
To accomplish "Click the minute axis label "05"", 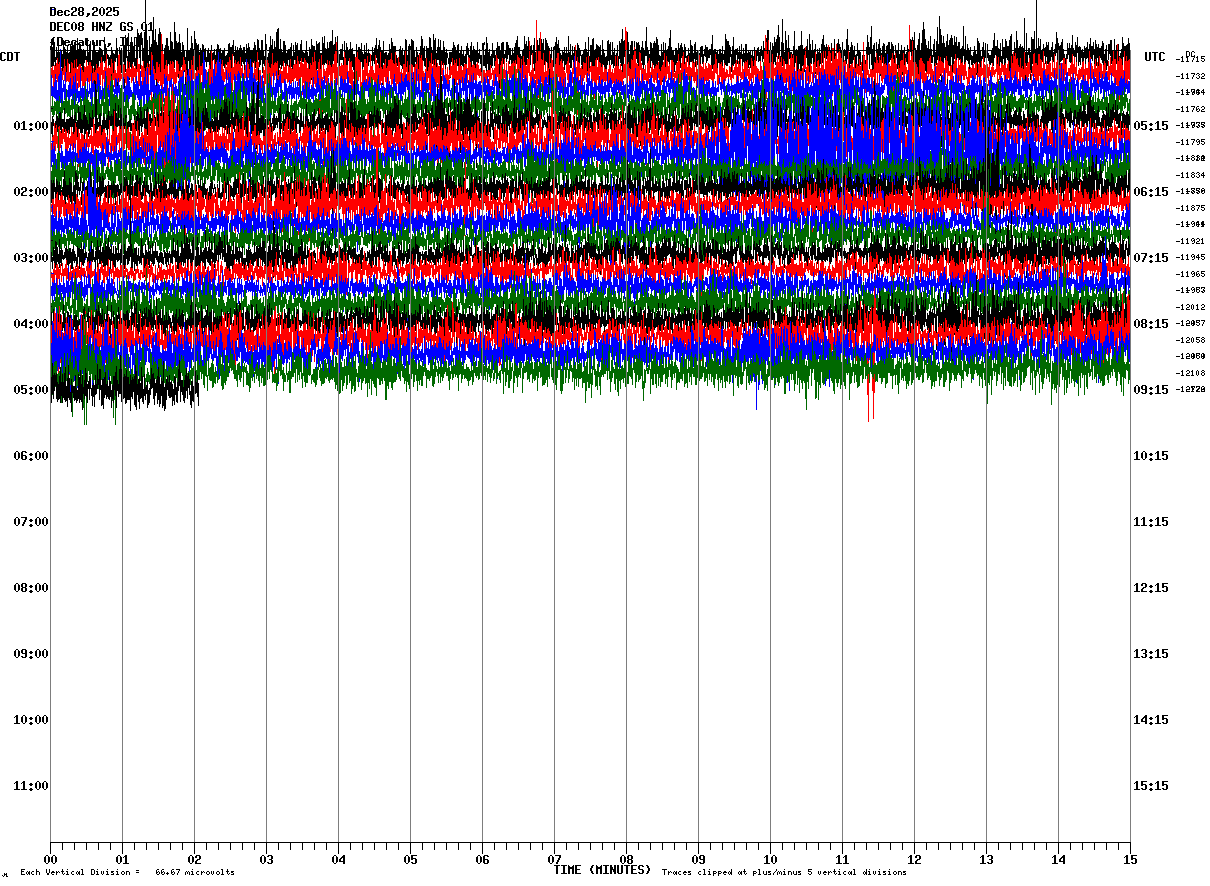I will [x=410, y=859].
